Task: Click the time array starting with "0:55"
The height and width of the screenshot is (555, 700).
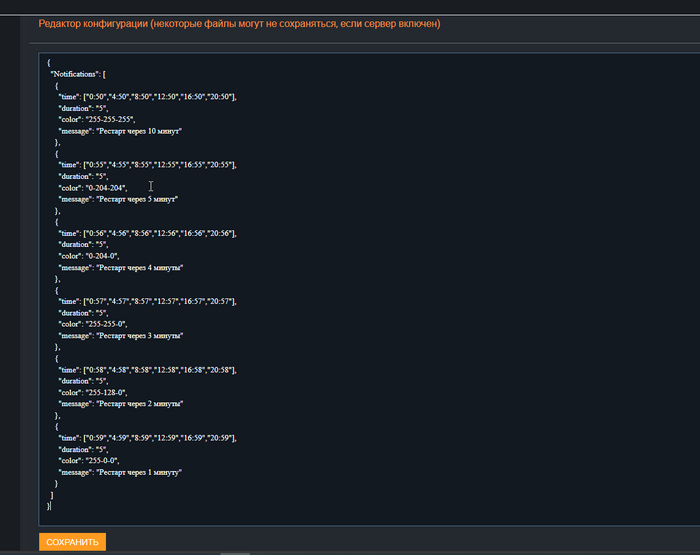Action: 158,165
